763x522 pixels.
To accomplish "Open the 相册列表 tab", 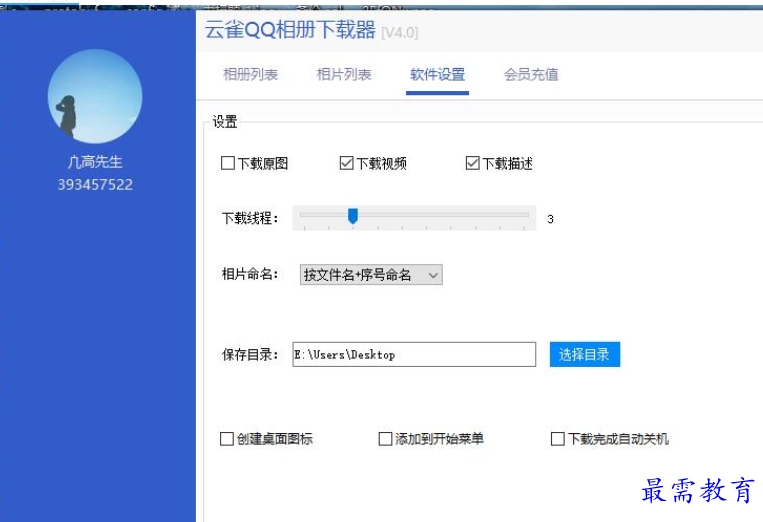I will pos(250,74).
